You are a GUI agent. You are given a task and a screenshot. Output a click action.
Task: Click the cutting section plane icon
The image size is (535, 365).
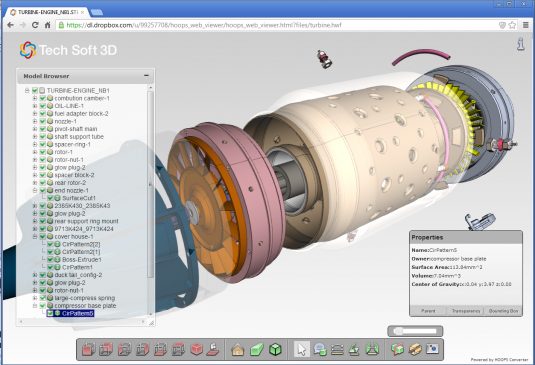(397, 350)
